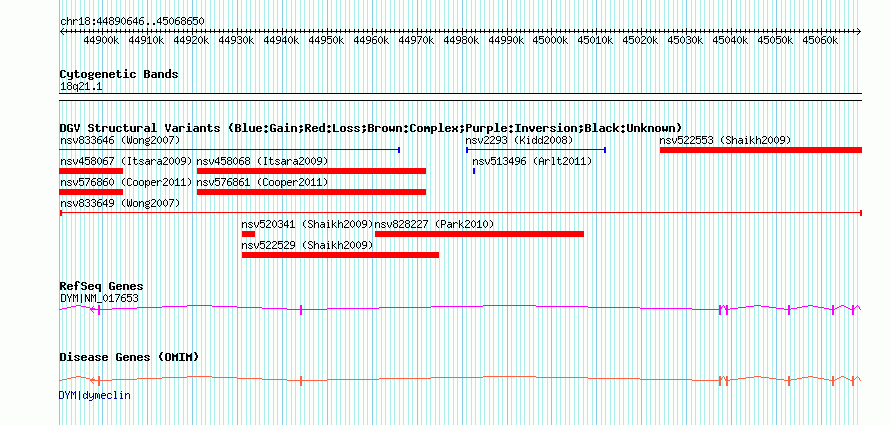Open the nsv2293 (Kidd2008) label
The height and width of the screenshot is (425, 890).
pos(519,140)
